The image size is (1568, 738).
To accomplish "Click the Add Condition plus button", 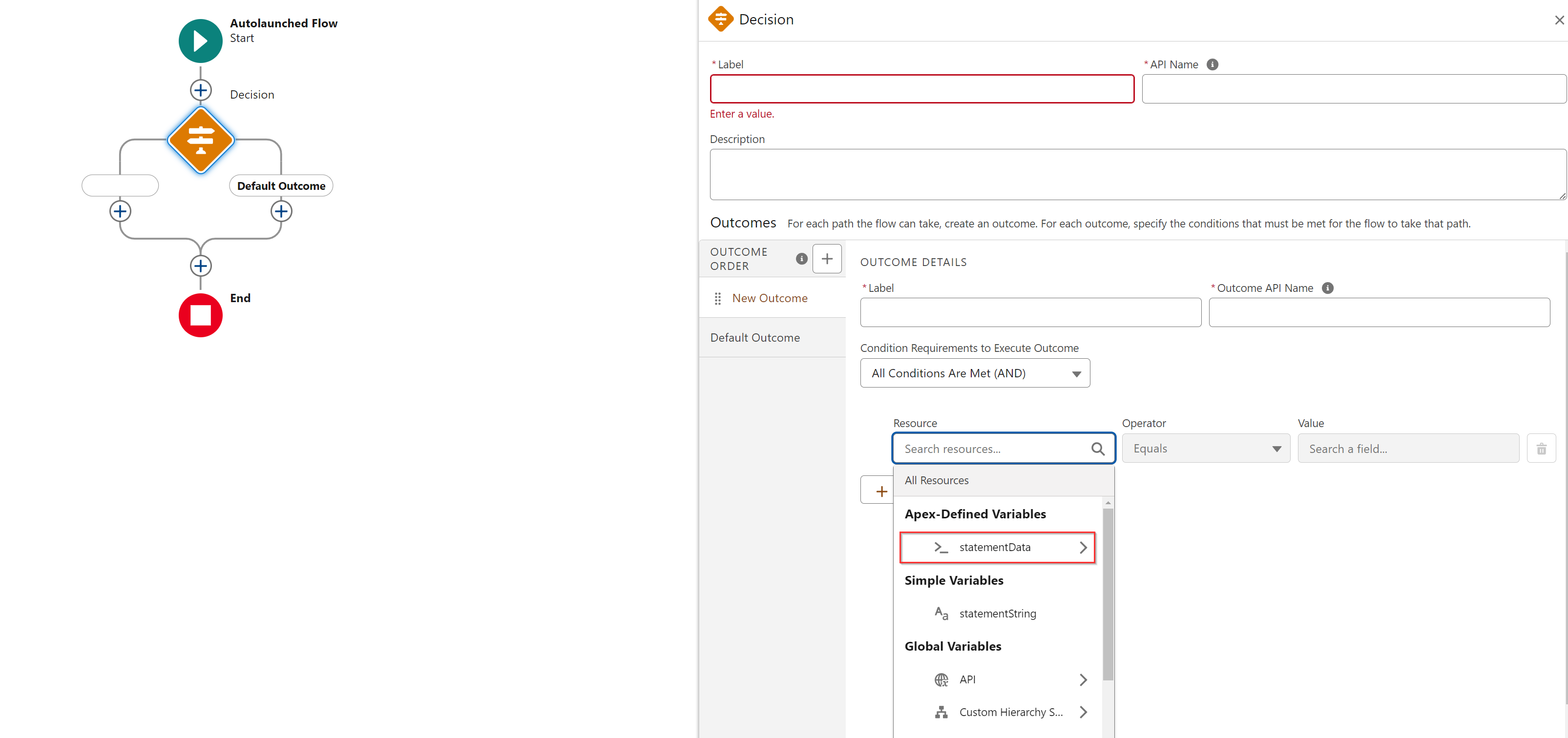I will [x=880, y=492].
